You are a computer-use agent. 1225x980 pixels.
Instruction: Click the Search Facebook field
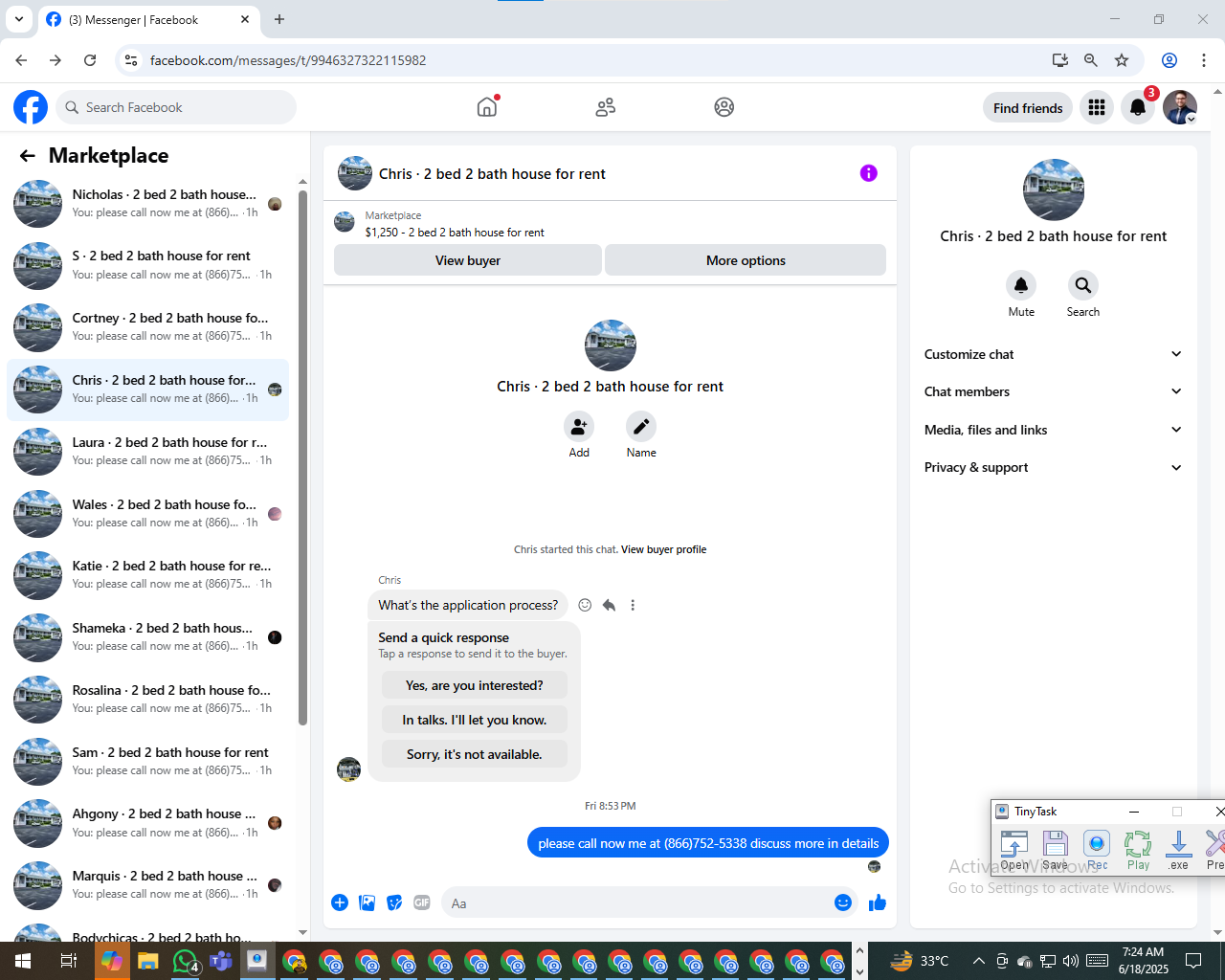(176, 107)
